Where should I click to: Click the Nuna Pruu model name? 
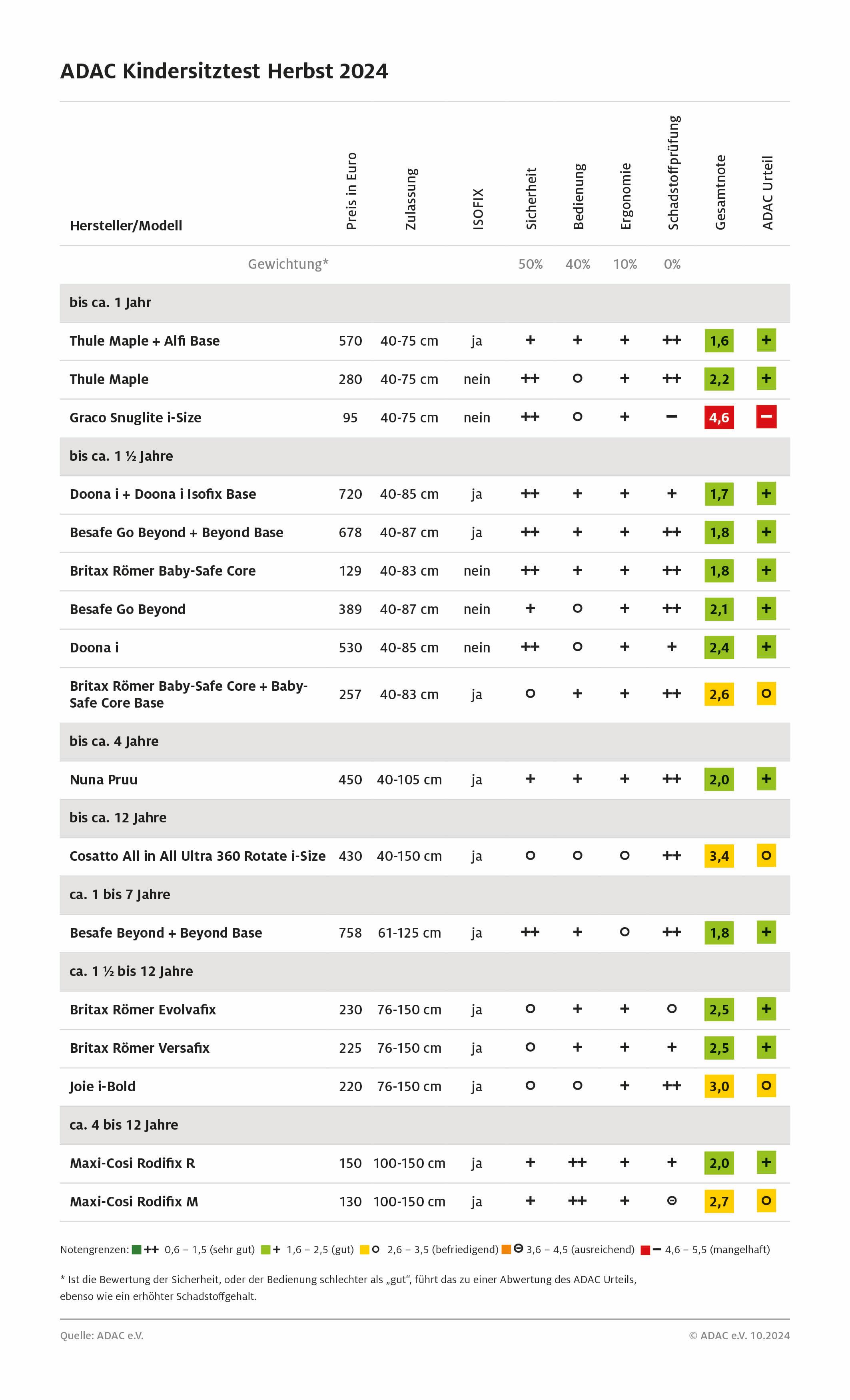coord(103,780)
